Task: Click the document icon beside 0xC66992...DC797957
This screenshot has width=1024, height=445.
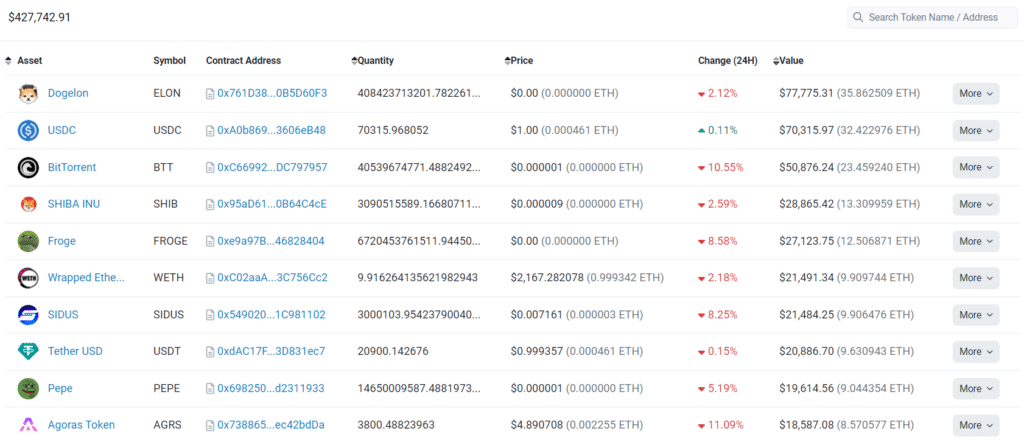Action: click(210, 167)
